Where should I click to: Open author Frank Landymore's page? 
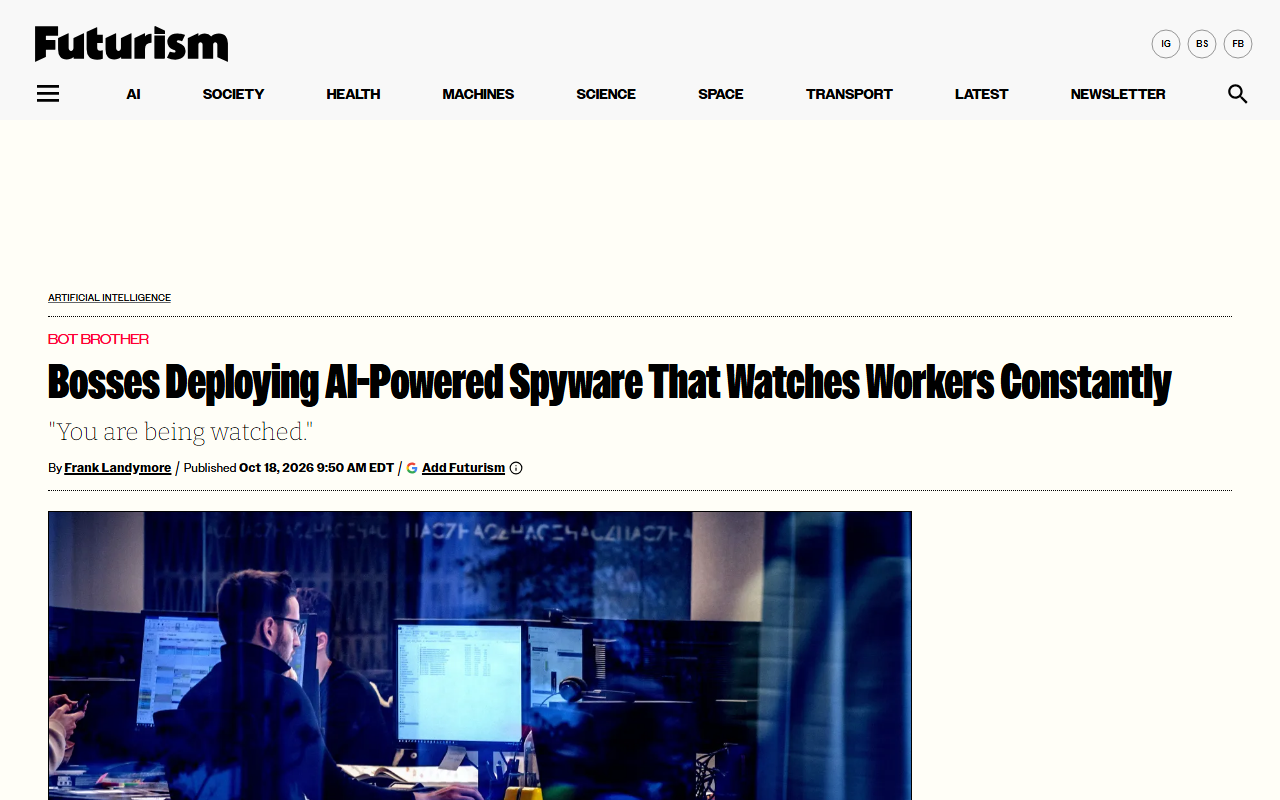point(118,468)
